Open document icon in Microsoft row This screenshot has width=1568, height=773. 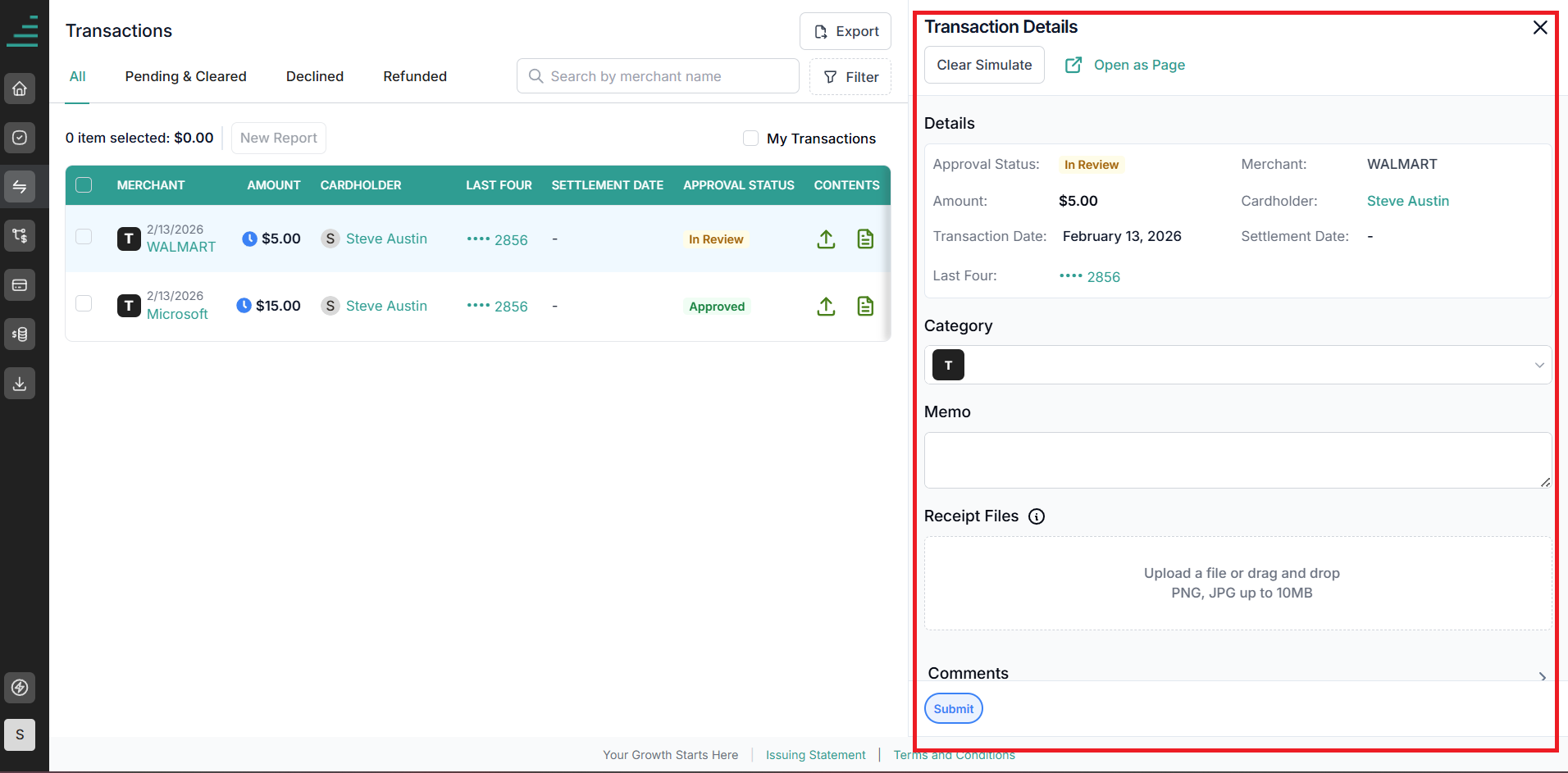(x=865, y=307)
